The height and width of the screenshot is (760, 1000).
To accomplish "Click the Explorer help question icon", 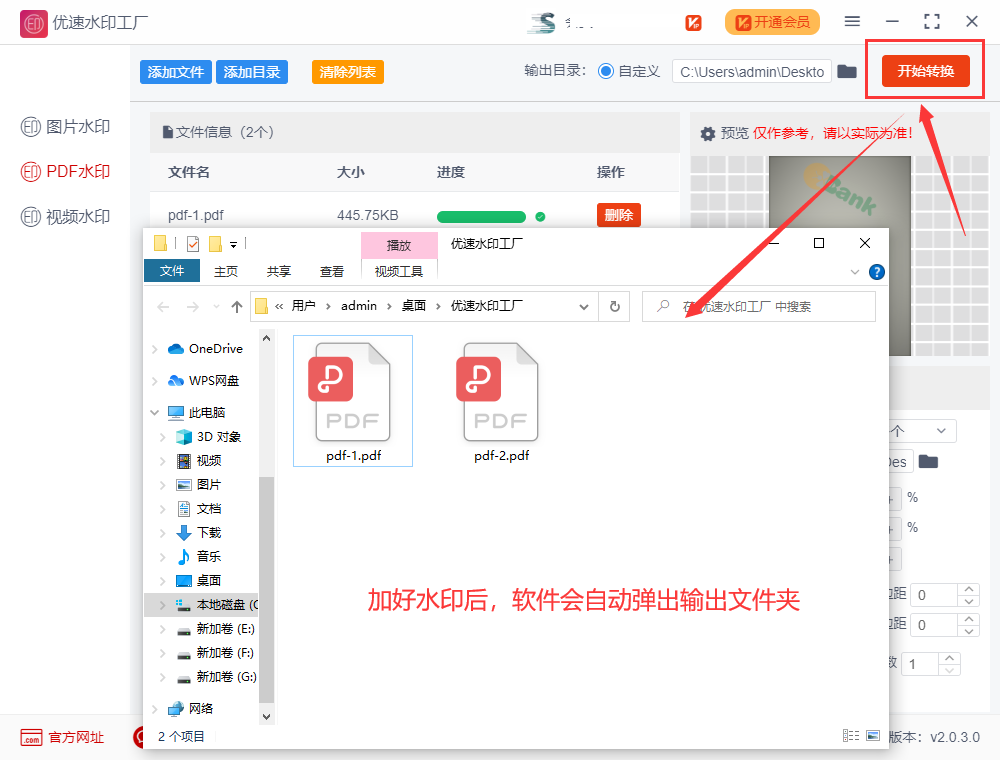I will (x=877, y=272).
